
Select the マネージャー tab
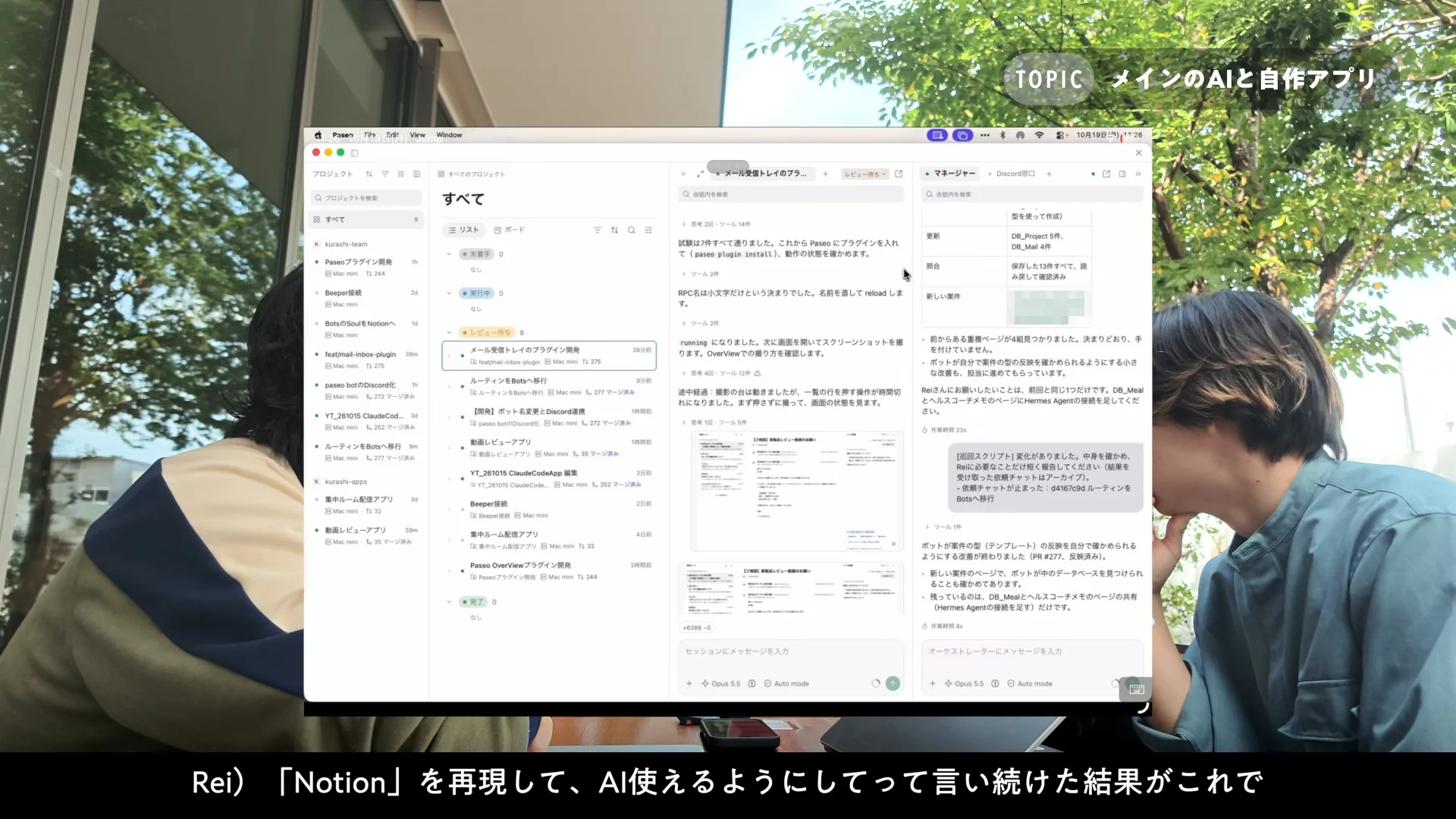tap(950, 174)
